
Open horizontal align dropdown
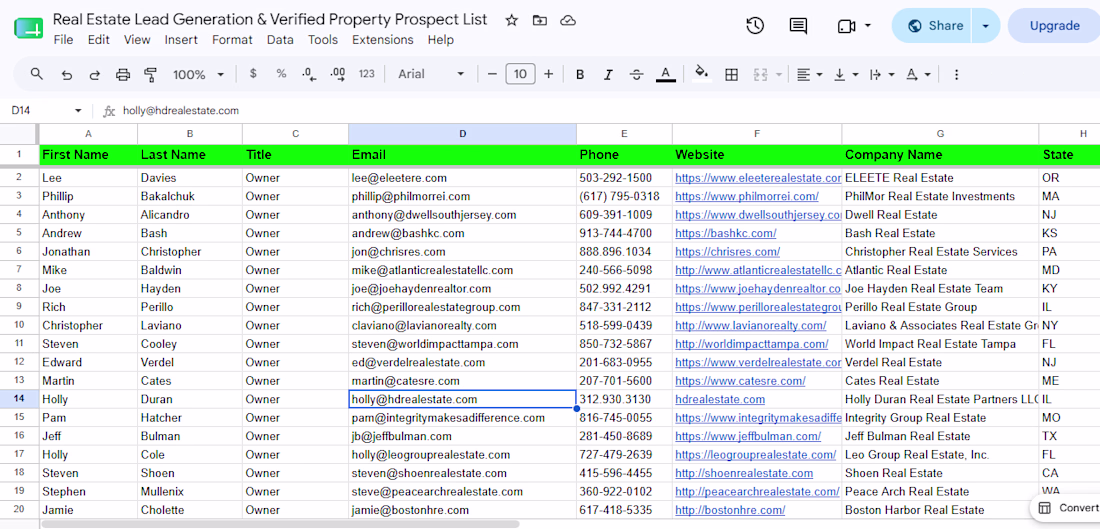pyautogui.click(x=810, y=74)
